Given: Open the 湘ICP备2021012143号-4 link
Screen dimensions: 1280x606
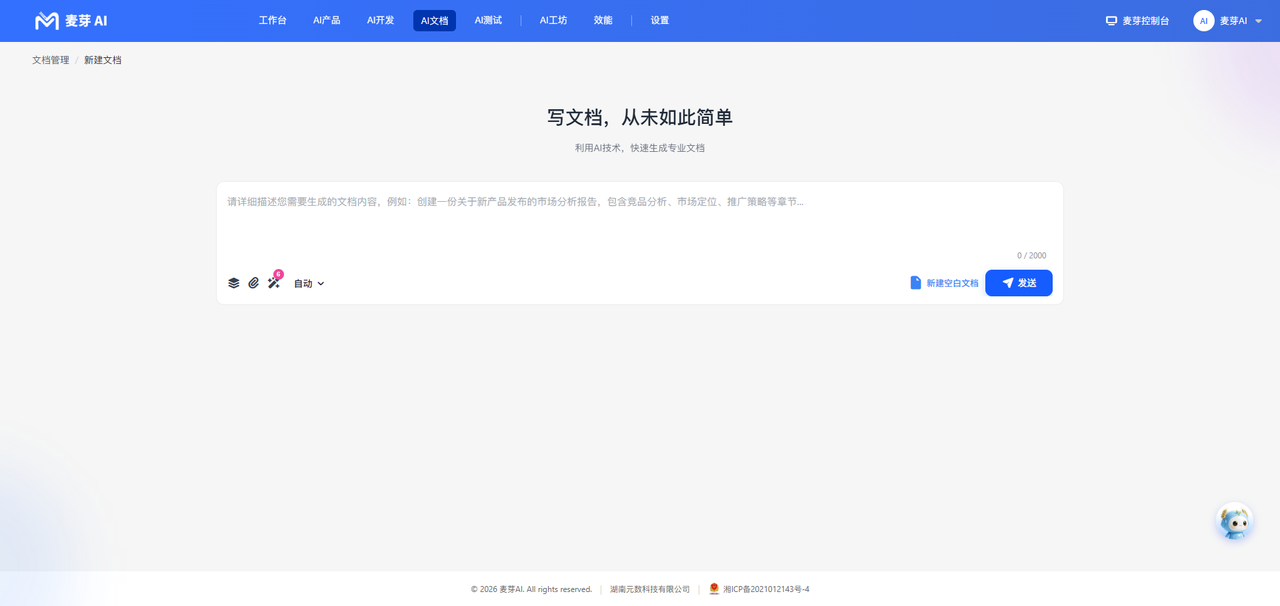Looking at the screenshot, I should [765, 589].
